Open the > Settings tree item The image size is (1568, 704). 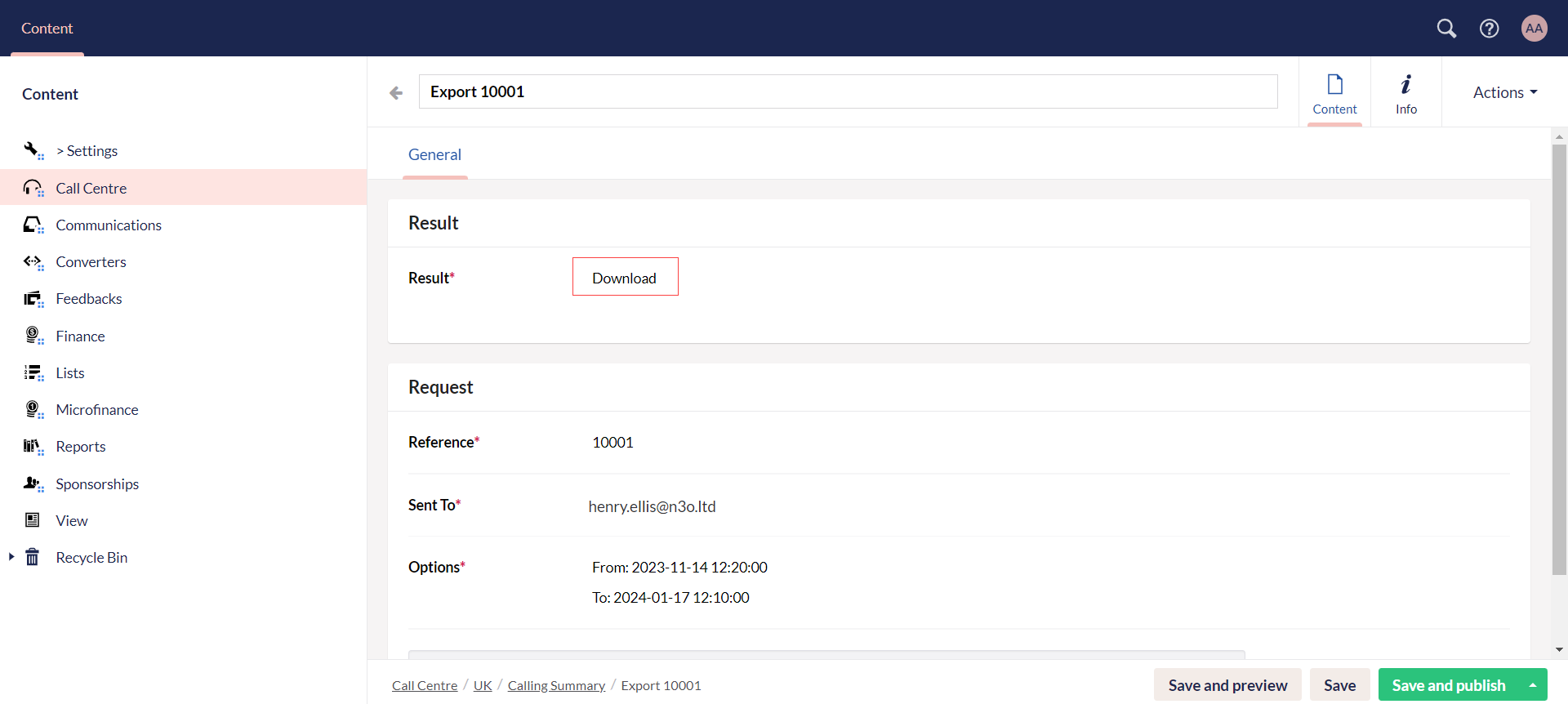point(87,150)
